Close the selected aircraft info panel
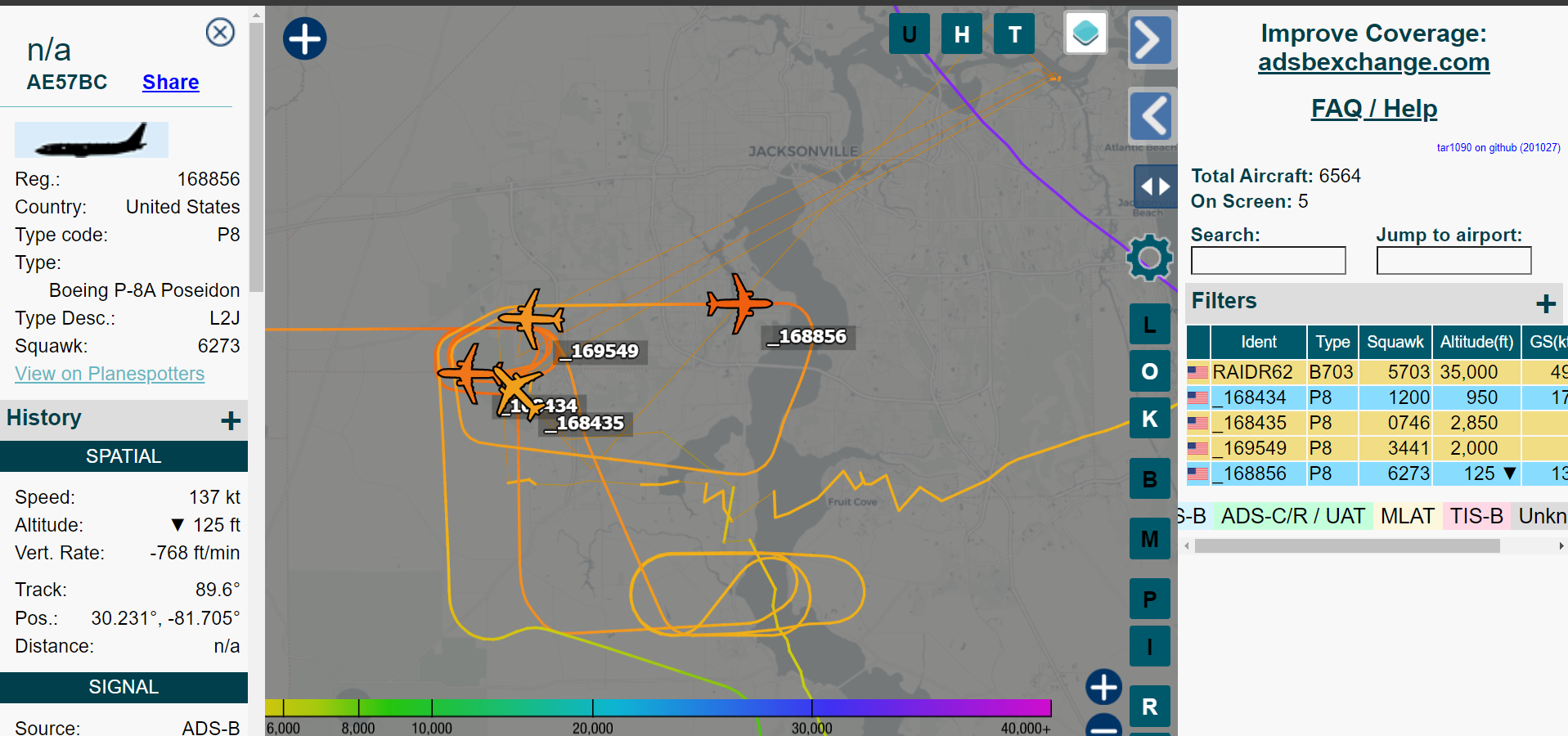 (x=220, y=33)
